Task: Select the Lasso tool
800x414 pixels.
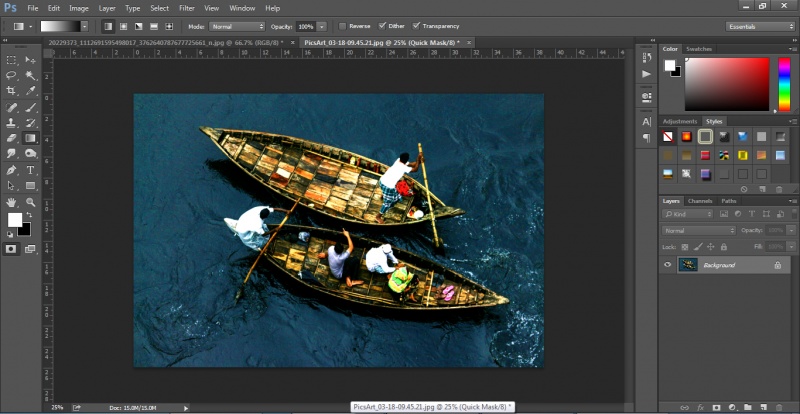Action: (x=12, y=75)
